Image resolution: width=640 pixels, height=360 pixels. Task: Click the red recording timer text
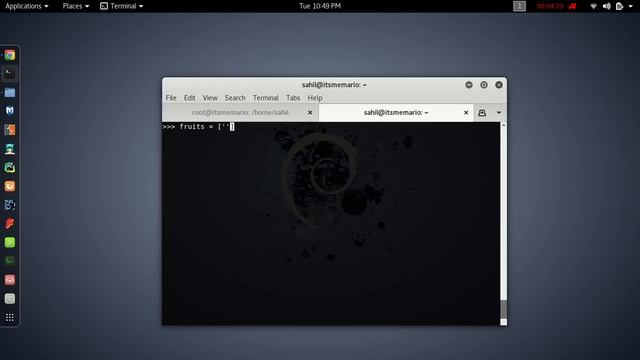(550, 6)
